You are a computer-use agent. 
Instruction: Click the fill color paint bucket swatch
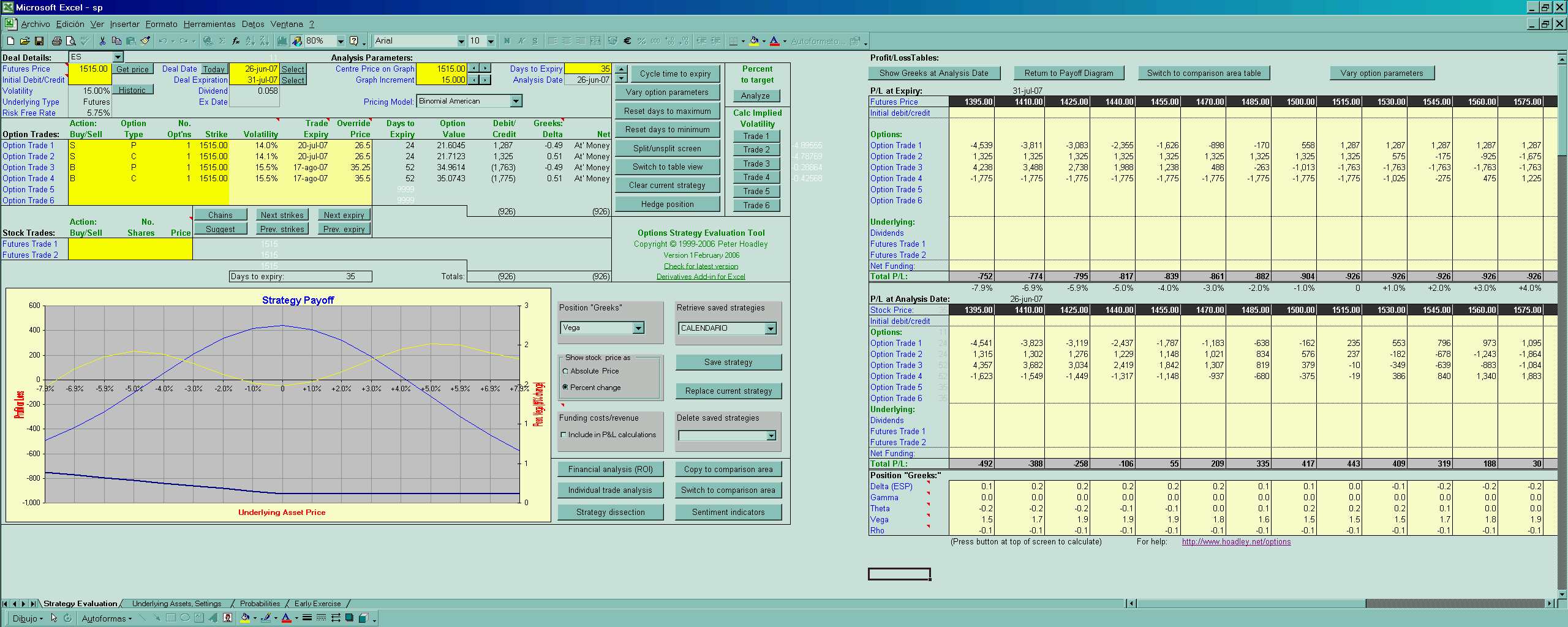[x=754, y=41]
